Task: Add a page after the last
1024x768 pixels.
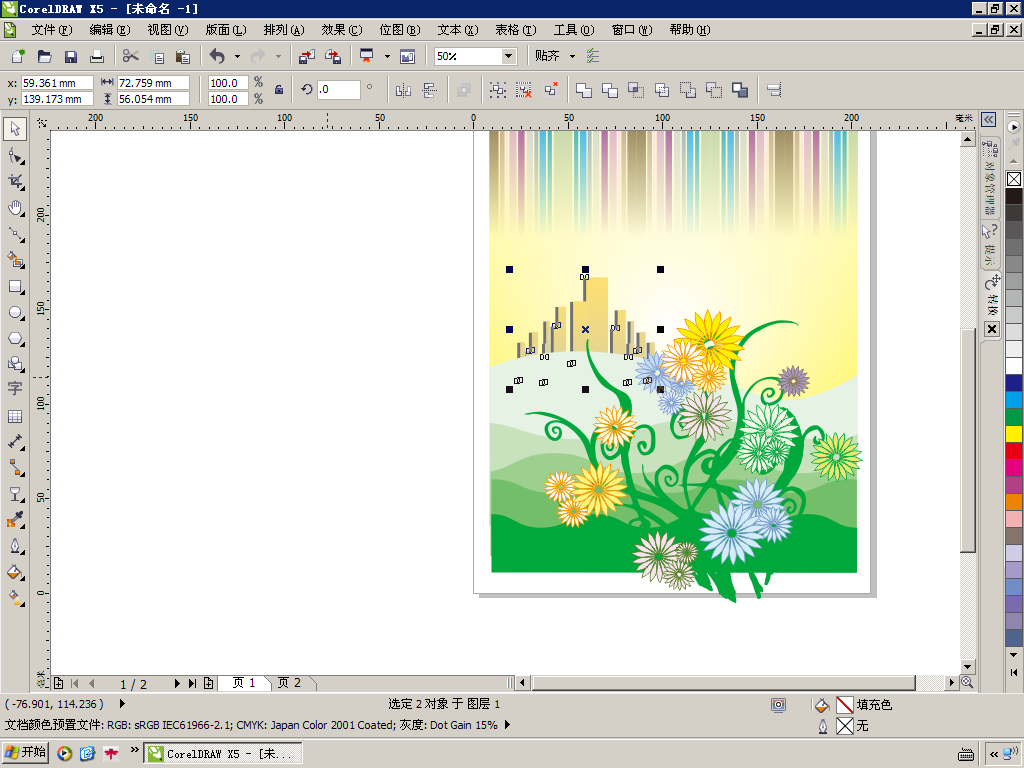Action: [208, 684]
